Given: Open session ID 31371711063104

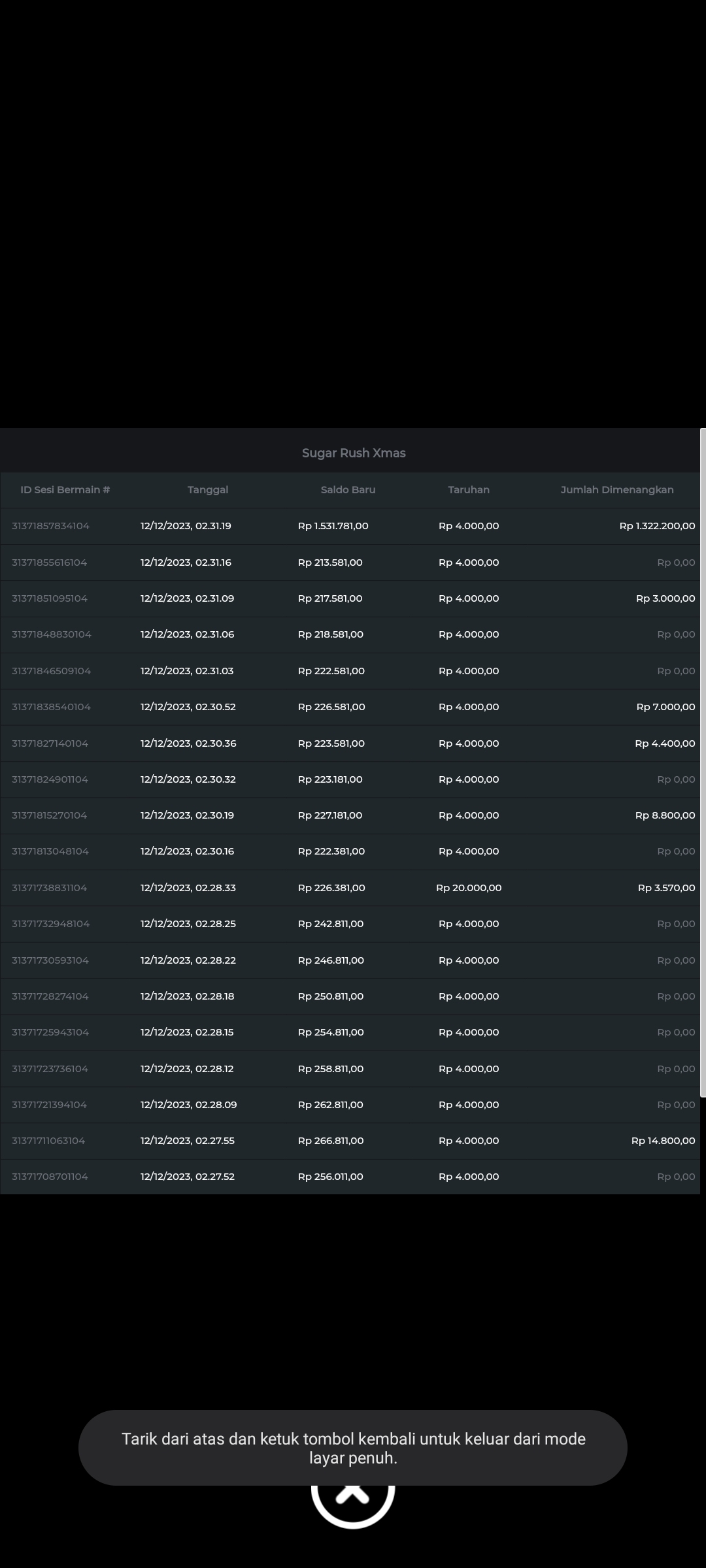Looking at the screenshot, I should pyautogui.click(x=48, y=1141).
